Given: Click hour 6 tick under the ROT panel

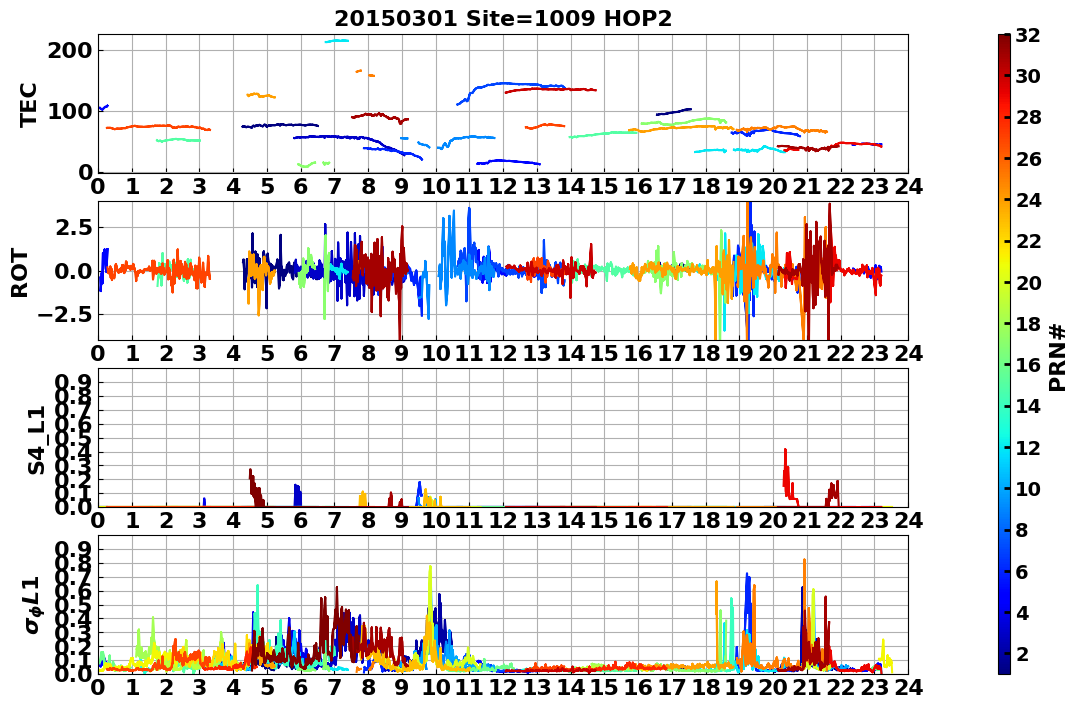Looking at the screenshot, I should click(301, 353).
